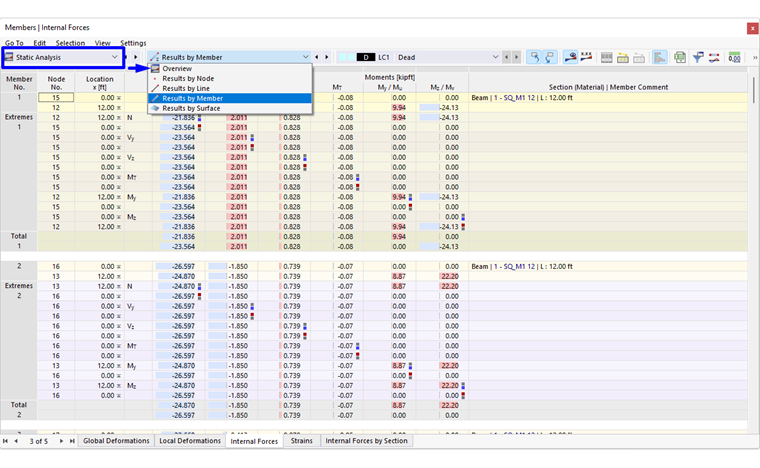The height and width of the screenshot is (468, 760).
Task: Click the greyed-out table rows icon
Action: tap(639, 57)
